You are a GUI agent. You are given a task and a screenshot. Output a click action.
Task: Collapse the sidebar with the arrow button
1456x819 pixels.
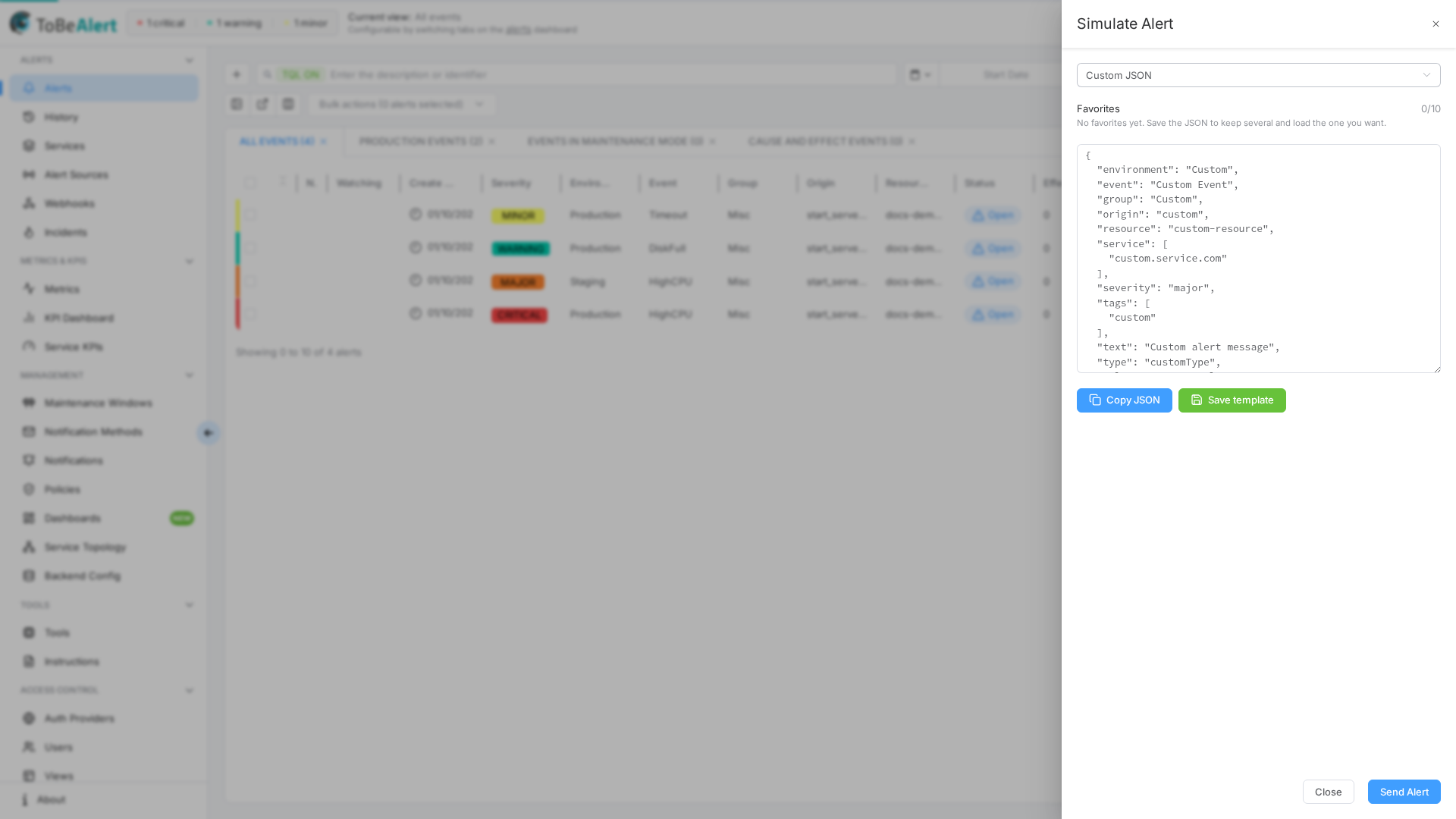[208, 433]
